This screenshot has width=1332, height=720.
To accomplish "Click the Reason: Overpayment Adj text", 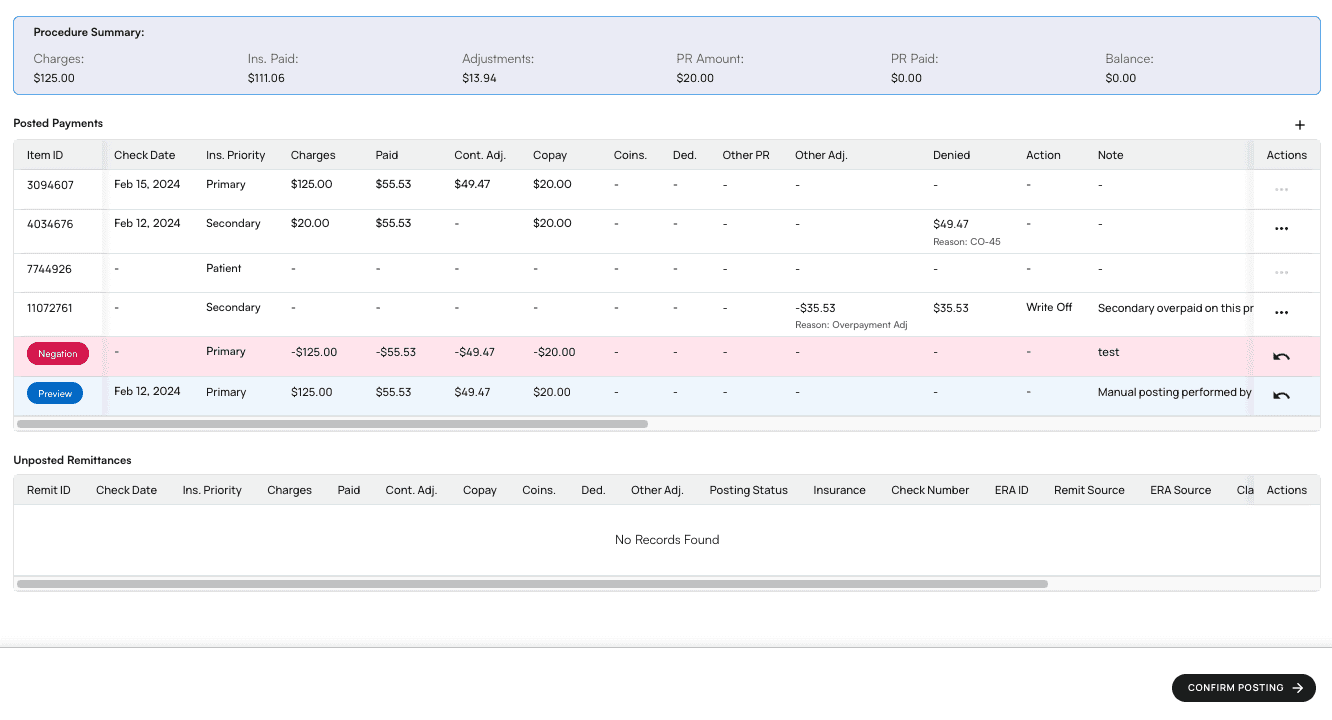I will (850, 325).
